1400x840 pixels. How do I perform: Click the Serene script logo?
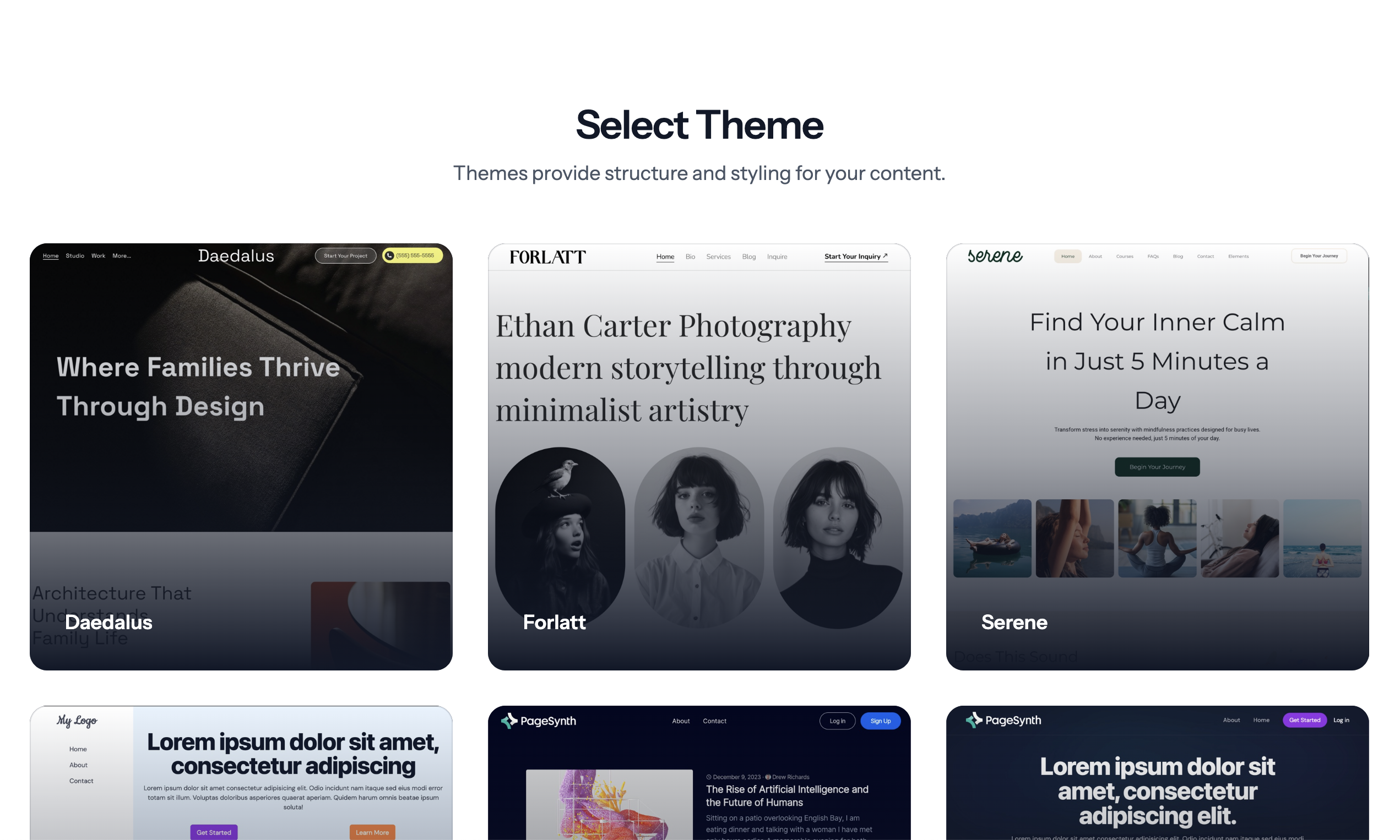click(995, 256)
